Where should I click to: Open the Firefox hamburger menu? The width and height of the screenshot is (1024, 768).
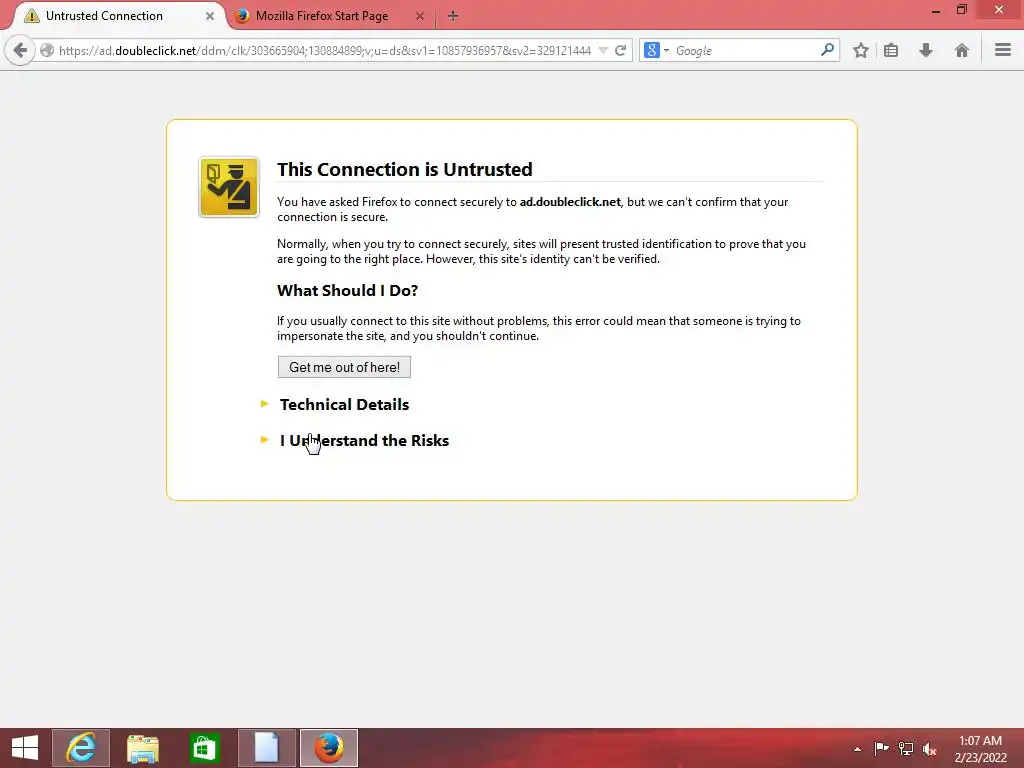click(x=1003, y=50)
